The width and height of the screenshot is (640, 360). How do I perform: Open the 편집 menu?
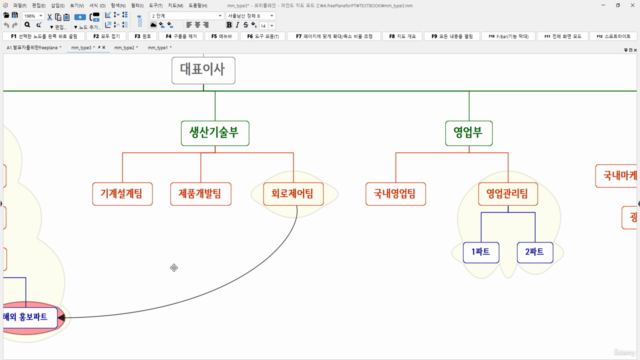point(39,6)
